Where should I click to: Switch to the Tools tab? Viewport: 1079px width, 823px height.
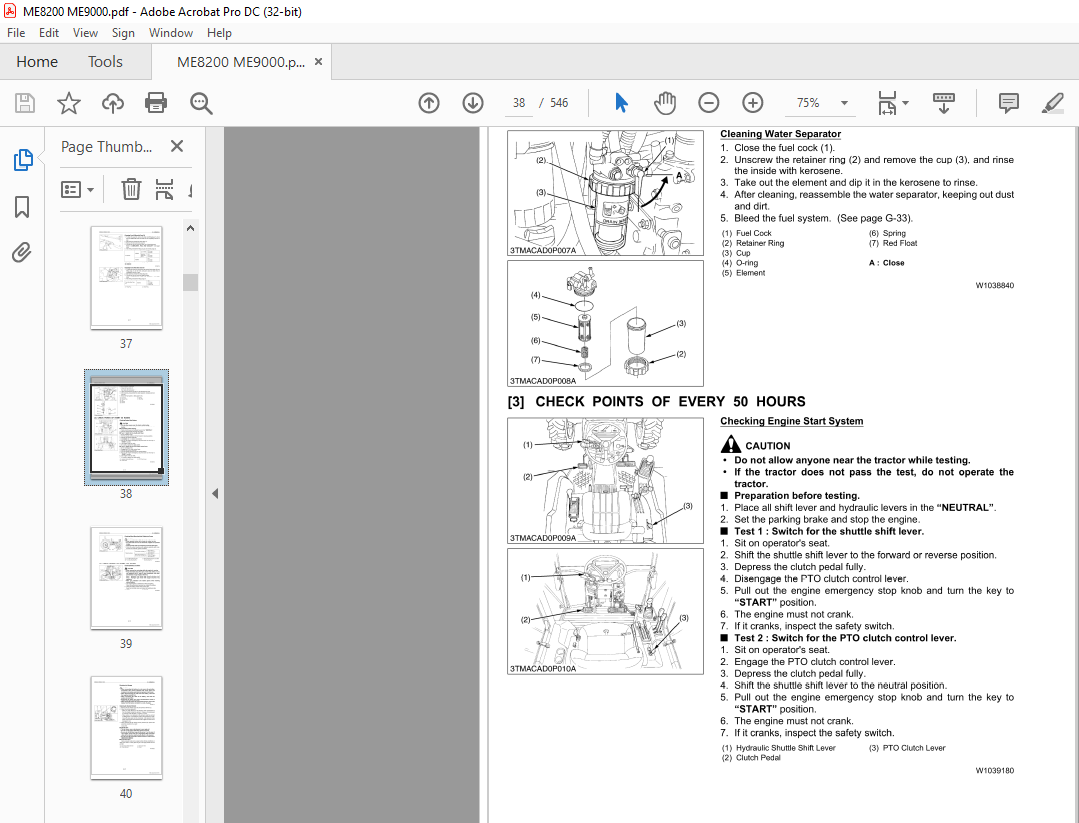click(105, 62)
